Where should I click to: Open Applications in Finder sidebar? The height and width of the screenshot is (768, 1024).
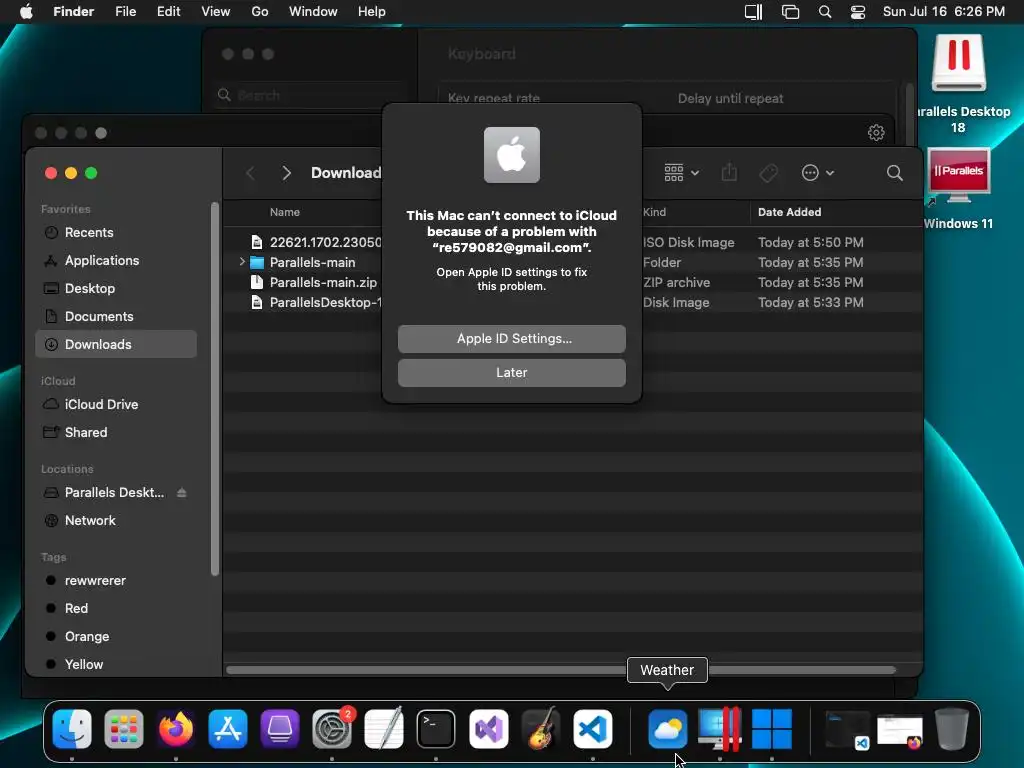click(x=116, y=261)
